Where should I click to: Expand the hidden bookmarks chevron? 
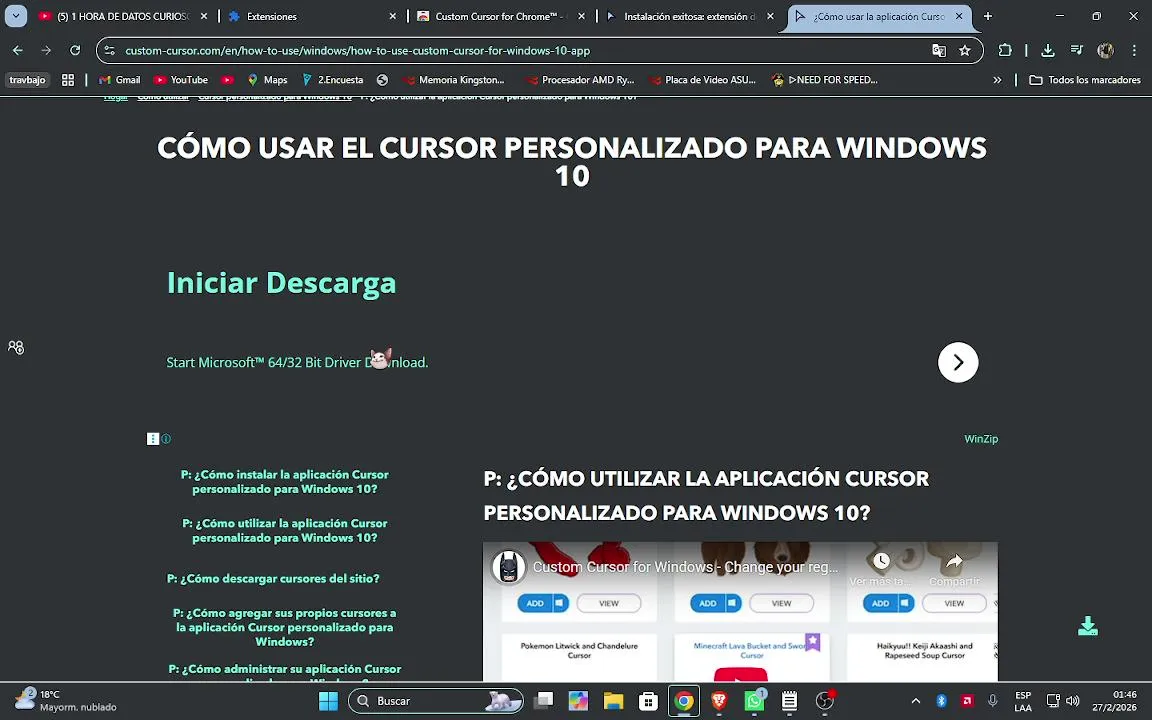click(x=997, y=79)
